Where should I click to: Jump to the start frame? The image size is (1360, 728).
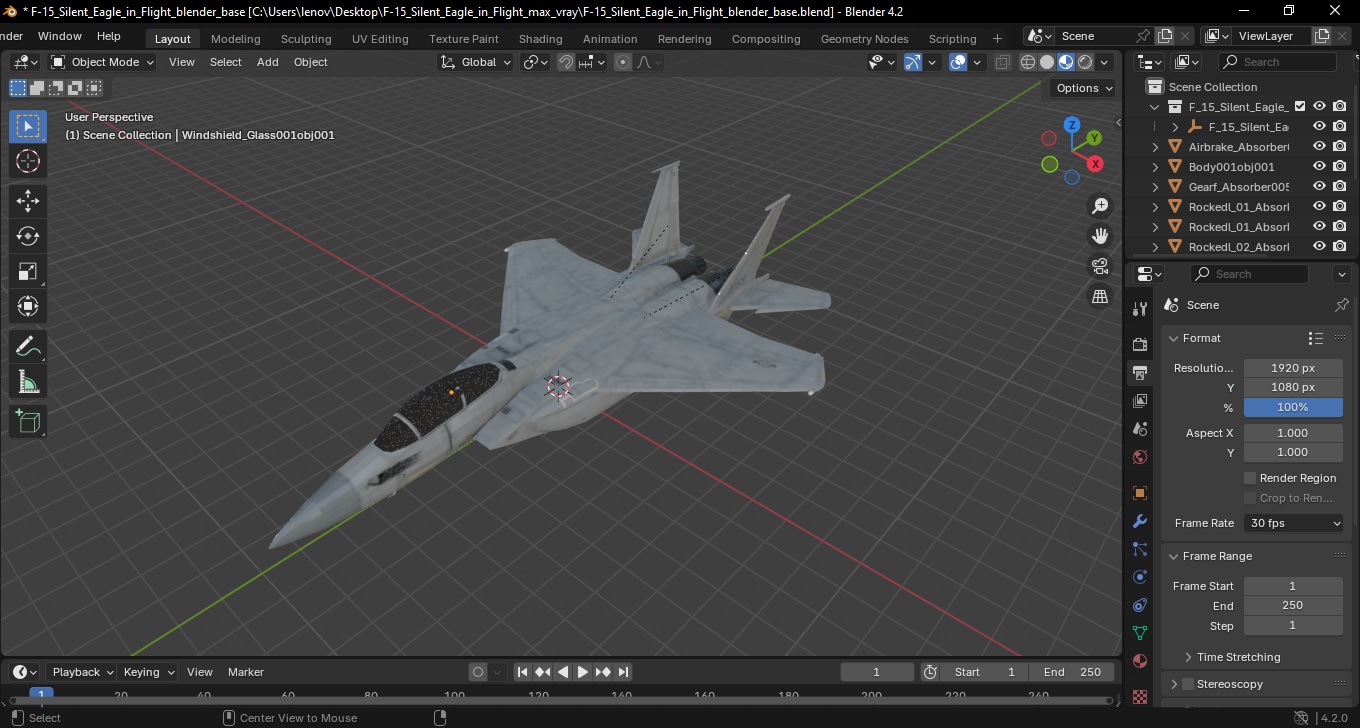(522, 672)
